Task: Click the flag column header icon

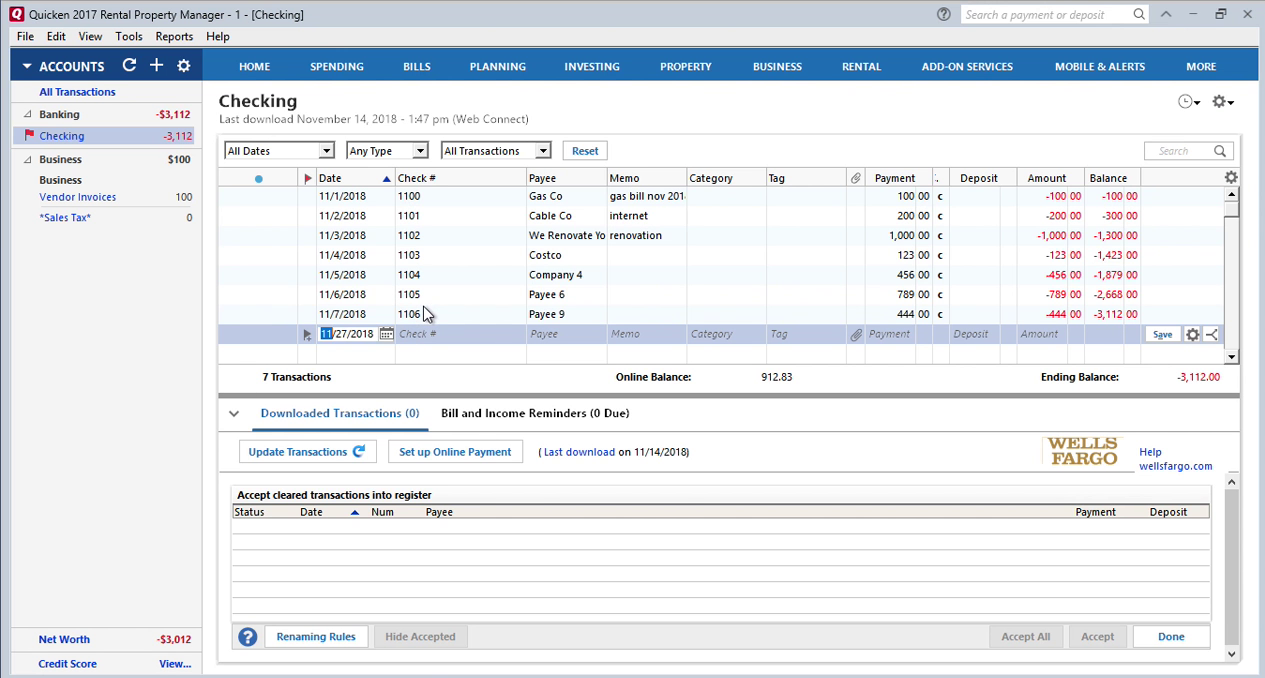Action: tap(308, 178)
